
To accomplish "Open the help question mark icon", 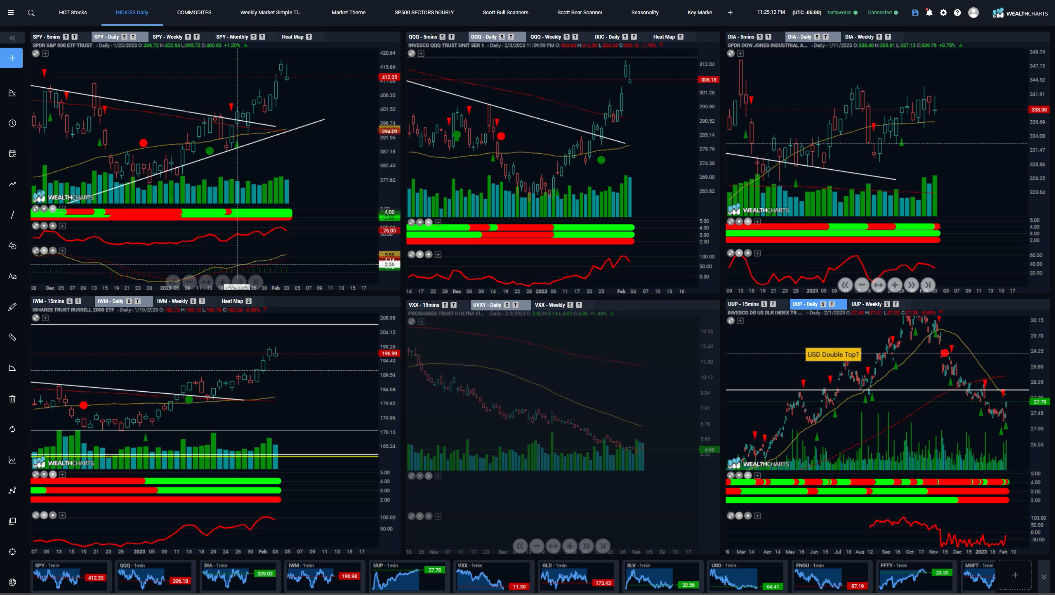I will (x=957, y=12).
